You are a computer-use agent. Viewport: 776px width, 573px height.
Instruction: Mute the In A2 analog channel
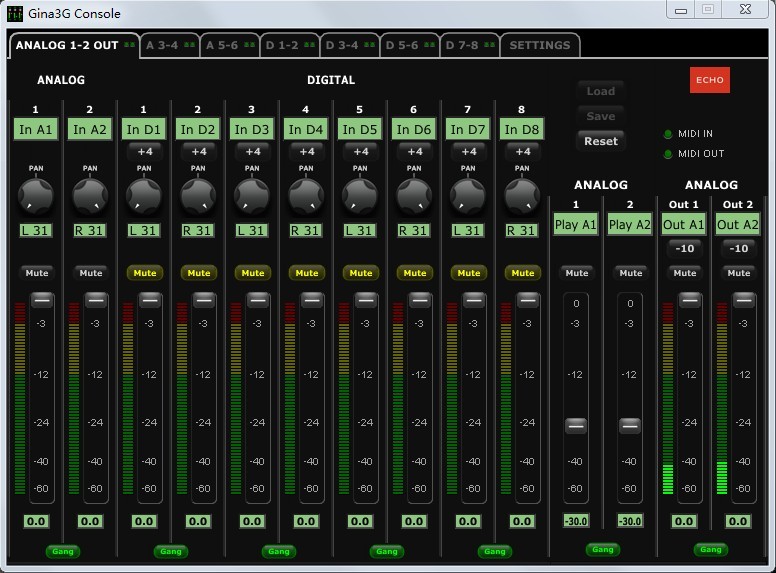[91, 273]
